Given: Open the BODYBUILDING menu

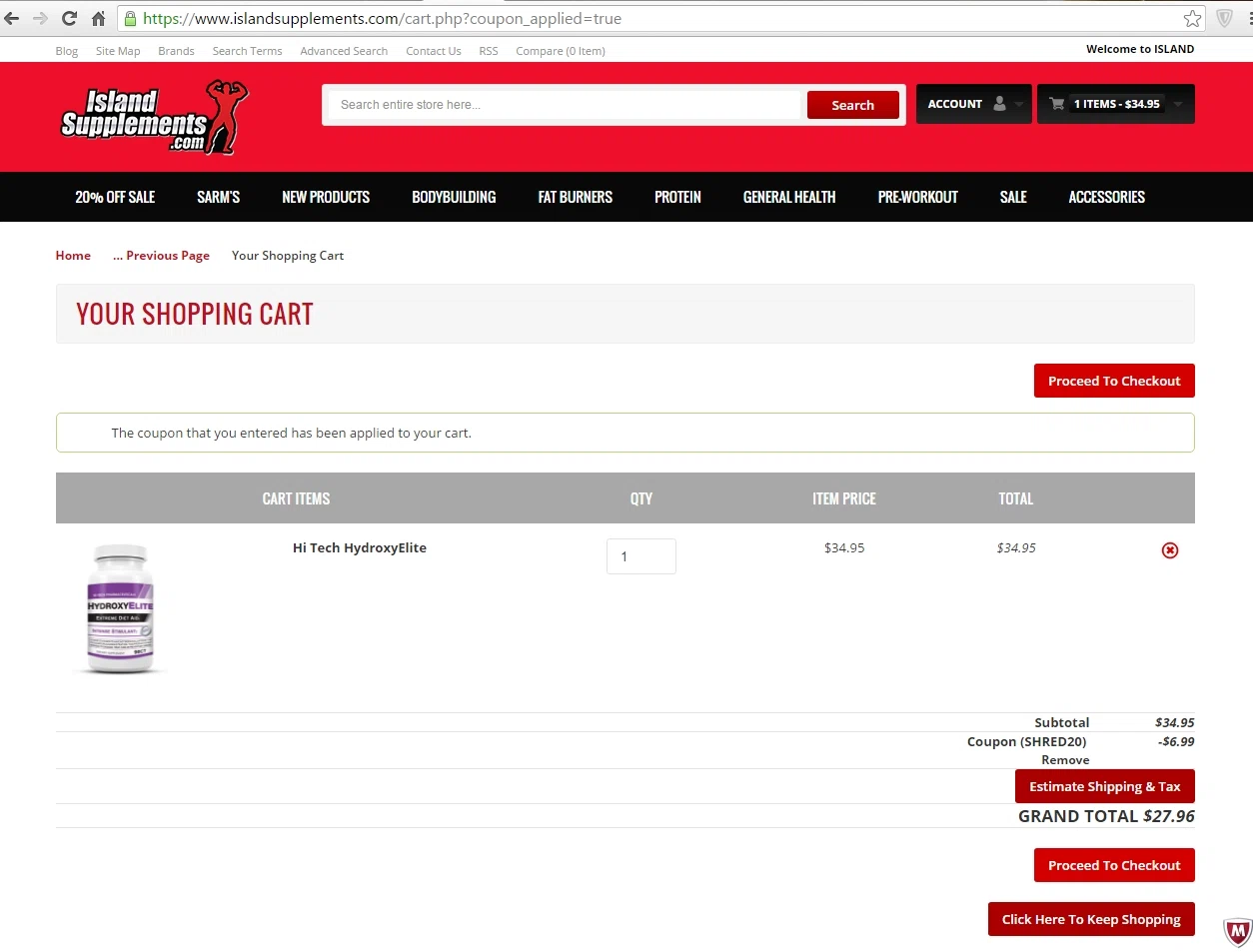Looking at the screenshot, I should pyautogui.click(x=454, y=197).
